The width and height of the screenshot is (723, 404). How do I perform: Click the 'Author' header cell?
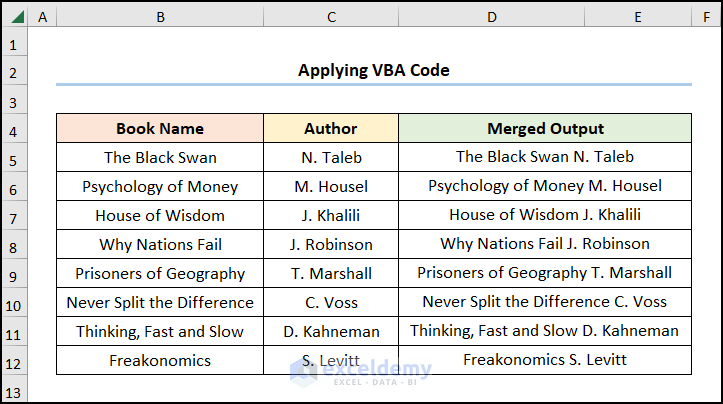click(331, 129)
